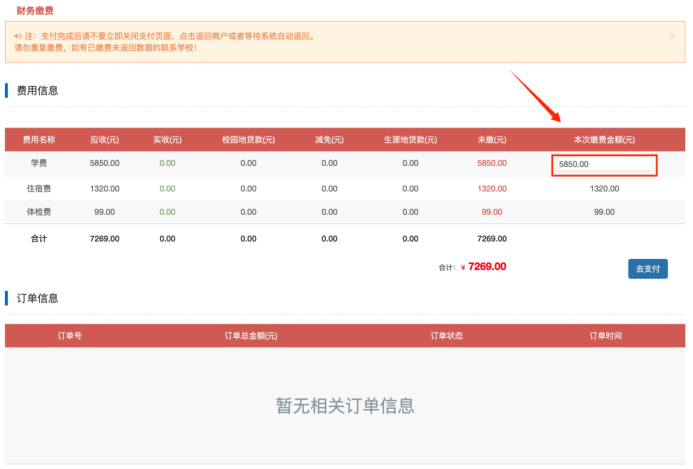Click the 订单时间 column header

605,336
